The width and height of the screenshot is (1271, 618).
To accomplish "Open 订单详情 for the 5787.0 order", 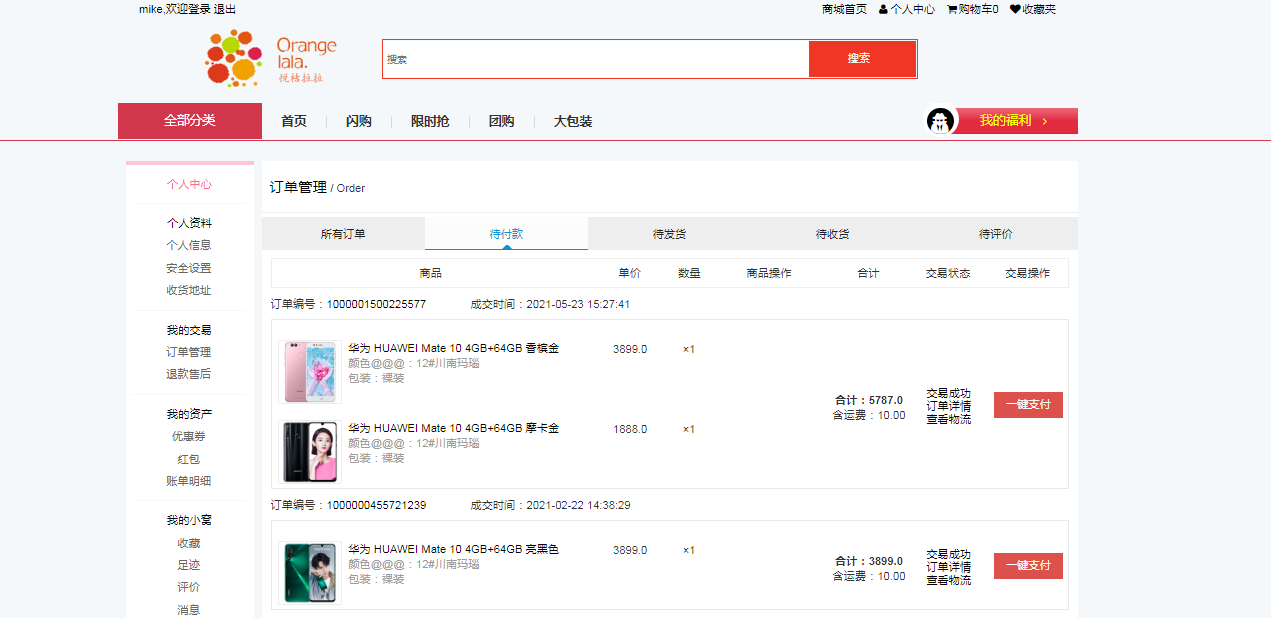I will coord(948,406).
